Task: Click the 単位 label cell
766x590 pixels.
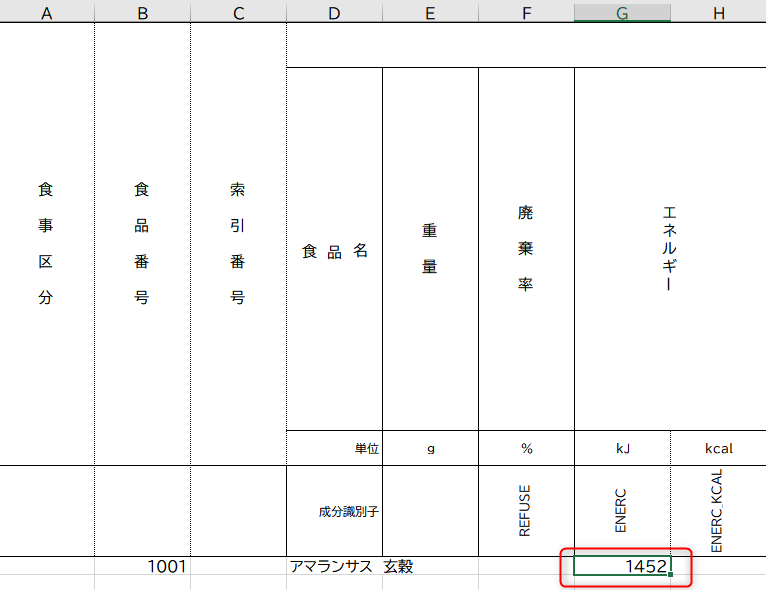Action: tap(334, 448)
